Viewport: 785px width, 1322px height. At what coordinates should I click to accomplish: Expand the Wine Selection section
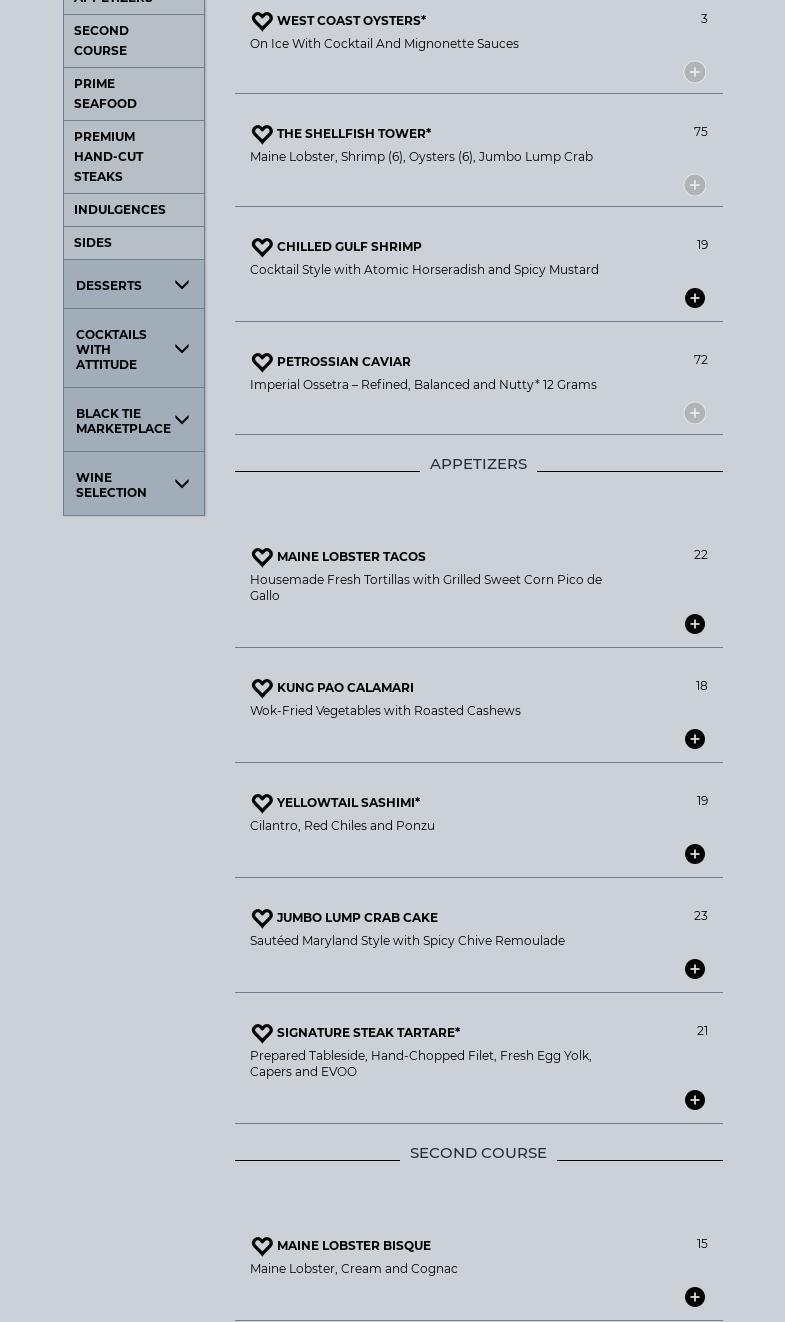click(x=181, y=484)
